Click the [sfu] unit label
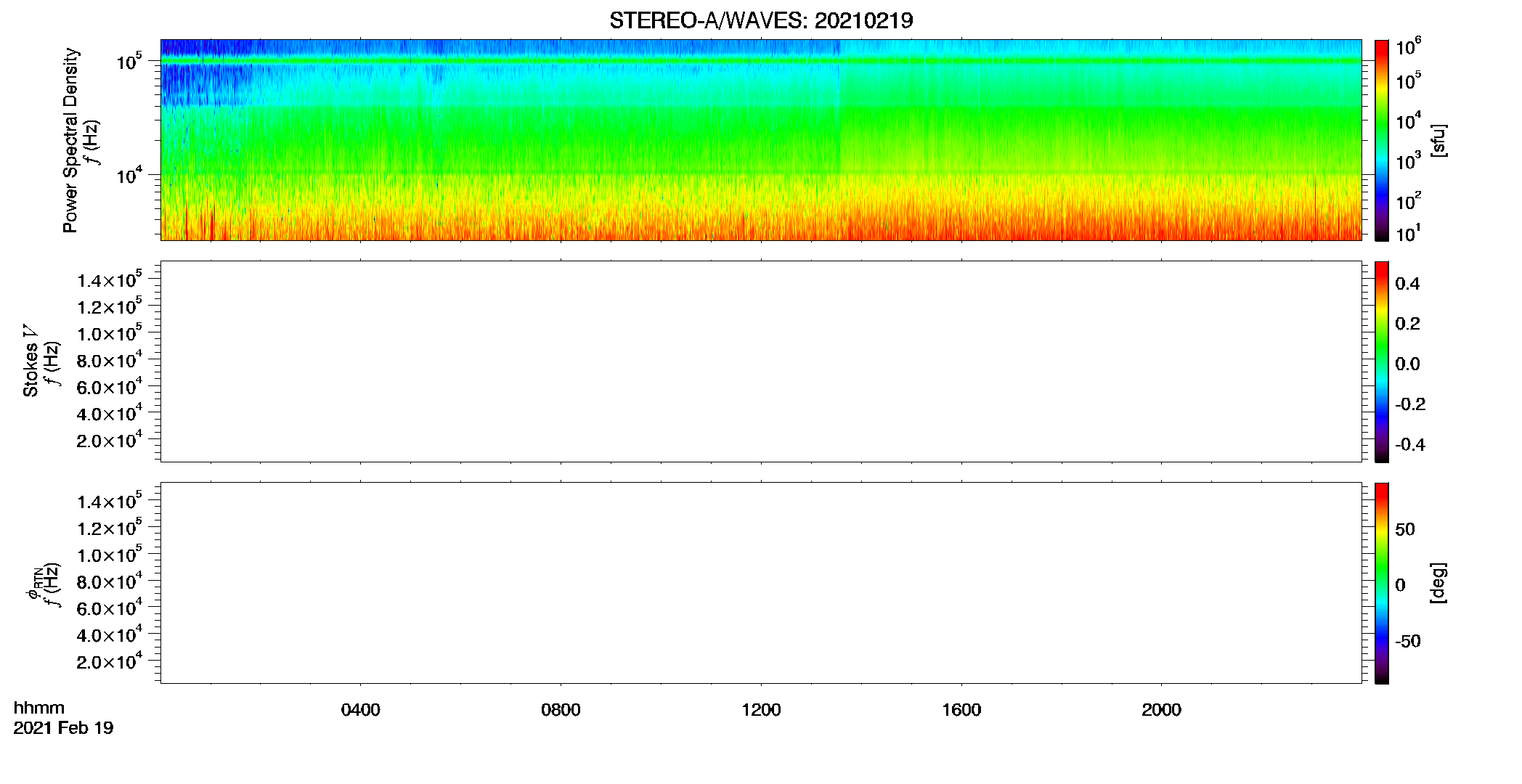 click(1438, 140)
